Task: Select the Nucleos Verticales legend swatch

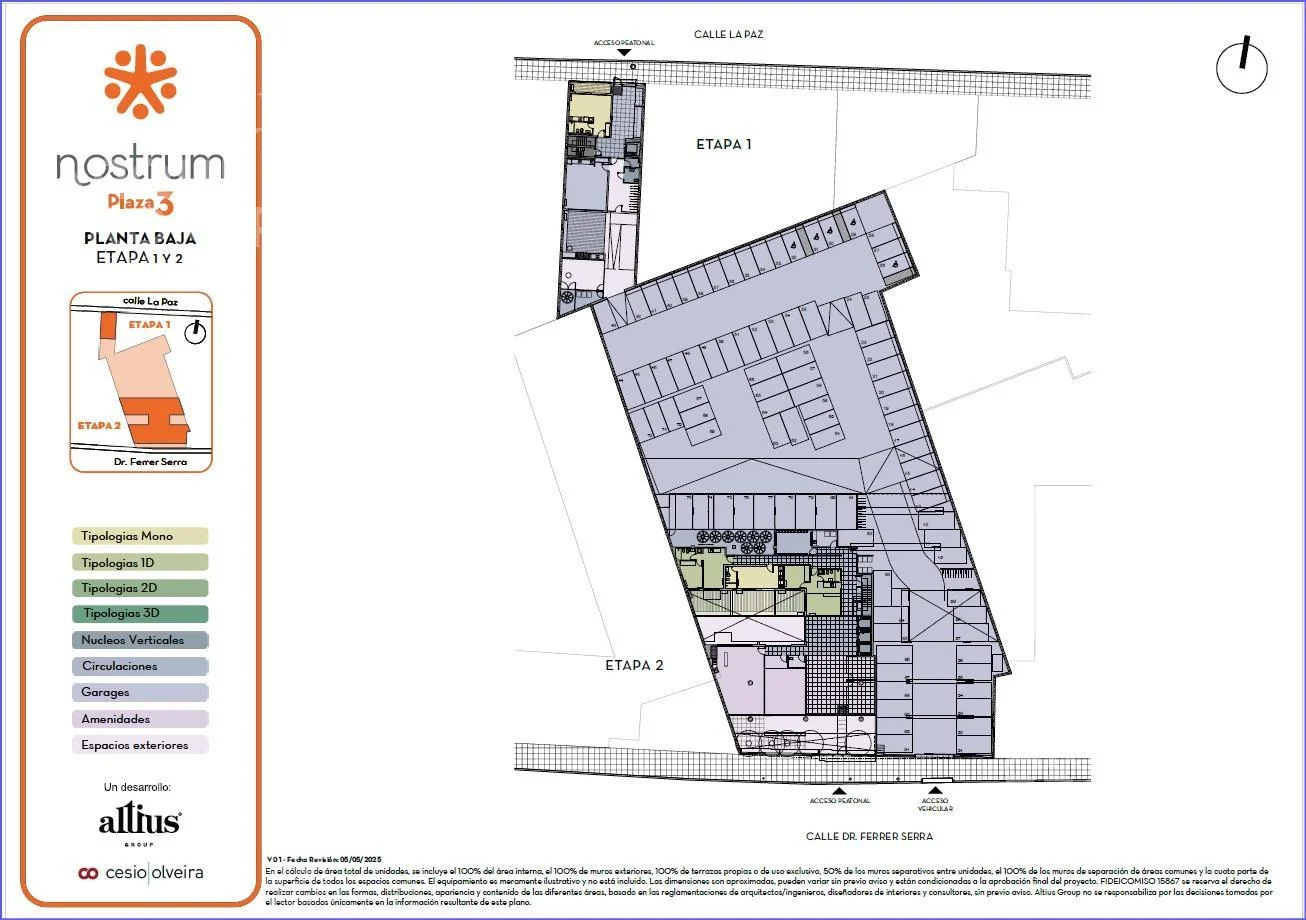Action: click(x=140, y=640)
